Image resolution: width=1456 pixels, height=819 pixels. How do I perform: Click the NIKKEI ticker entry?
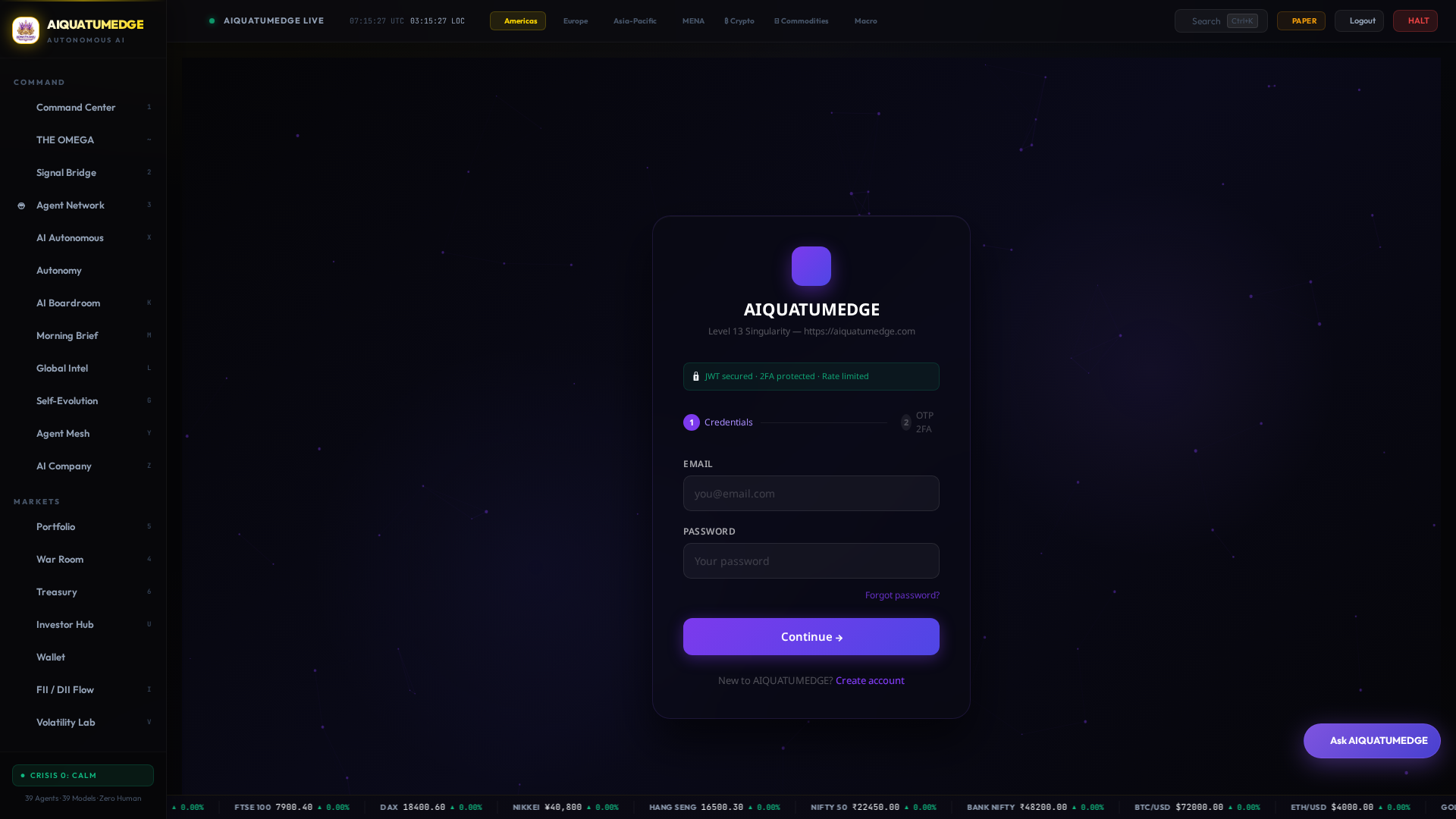coord(566,808)
